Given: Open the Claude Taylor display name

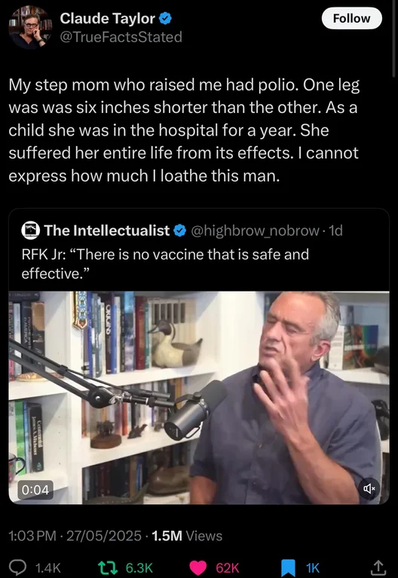Looking at the screenshot, I should point(108,18).
